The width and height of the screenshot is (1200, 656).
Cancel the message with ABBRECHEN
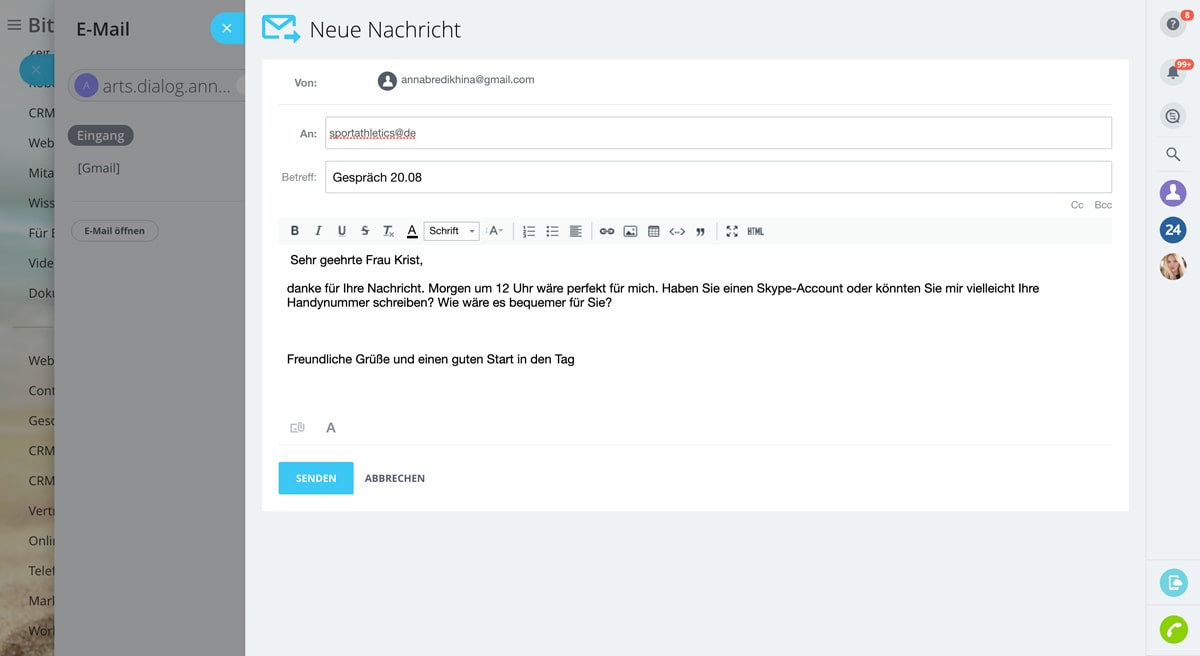pyautogui.click(x=395, y=478)
